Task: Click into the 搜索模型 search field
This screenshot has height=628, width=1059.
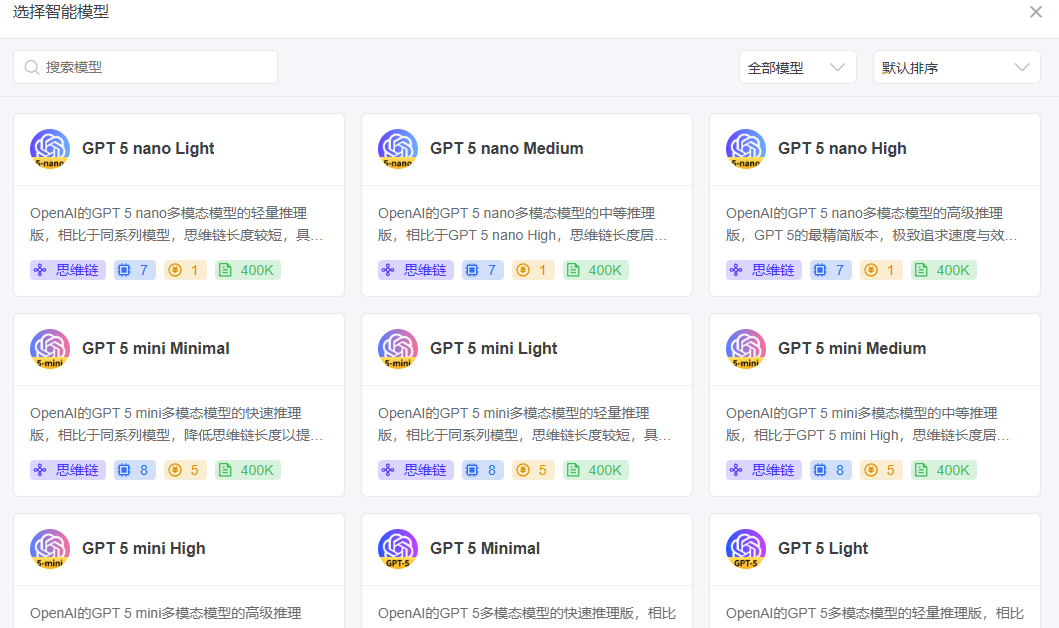Action: (145, 67)
